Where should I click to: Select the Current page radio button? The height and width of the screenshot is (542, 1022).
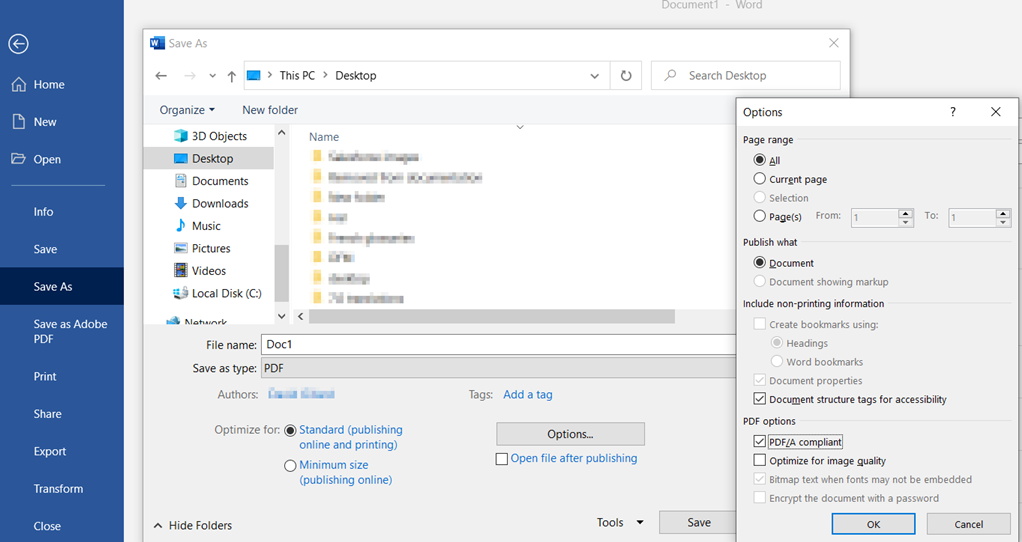pos(760,179)
